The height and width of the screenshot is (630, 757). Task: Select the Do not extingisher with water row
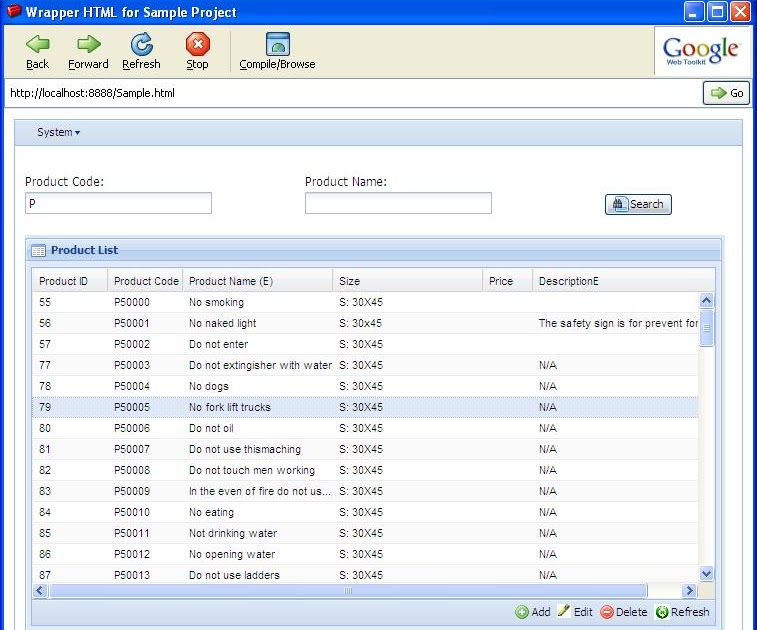[365, 365]
